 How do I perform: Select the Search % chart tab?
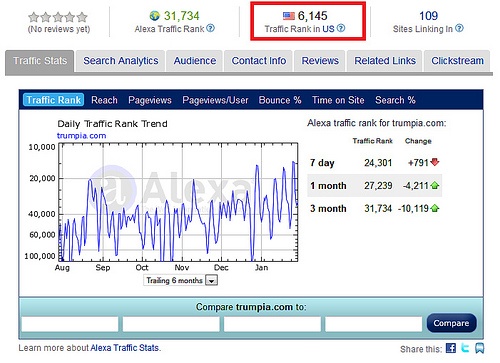pyautogui.click(x=395, y=100)
